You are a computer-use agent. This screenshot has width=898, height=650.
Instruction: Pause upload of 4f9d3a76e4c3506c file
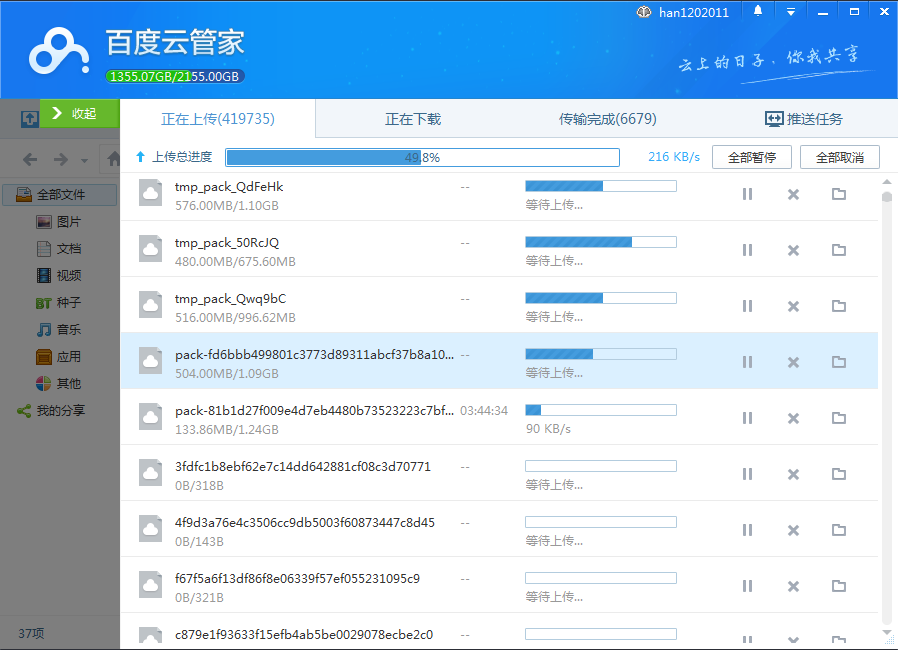tap(747, 530)
